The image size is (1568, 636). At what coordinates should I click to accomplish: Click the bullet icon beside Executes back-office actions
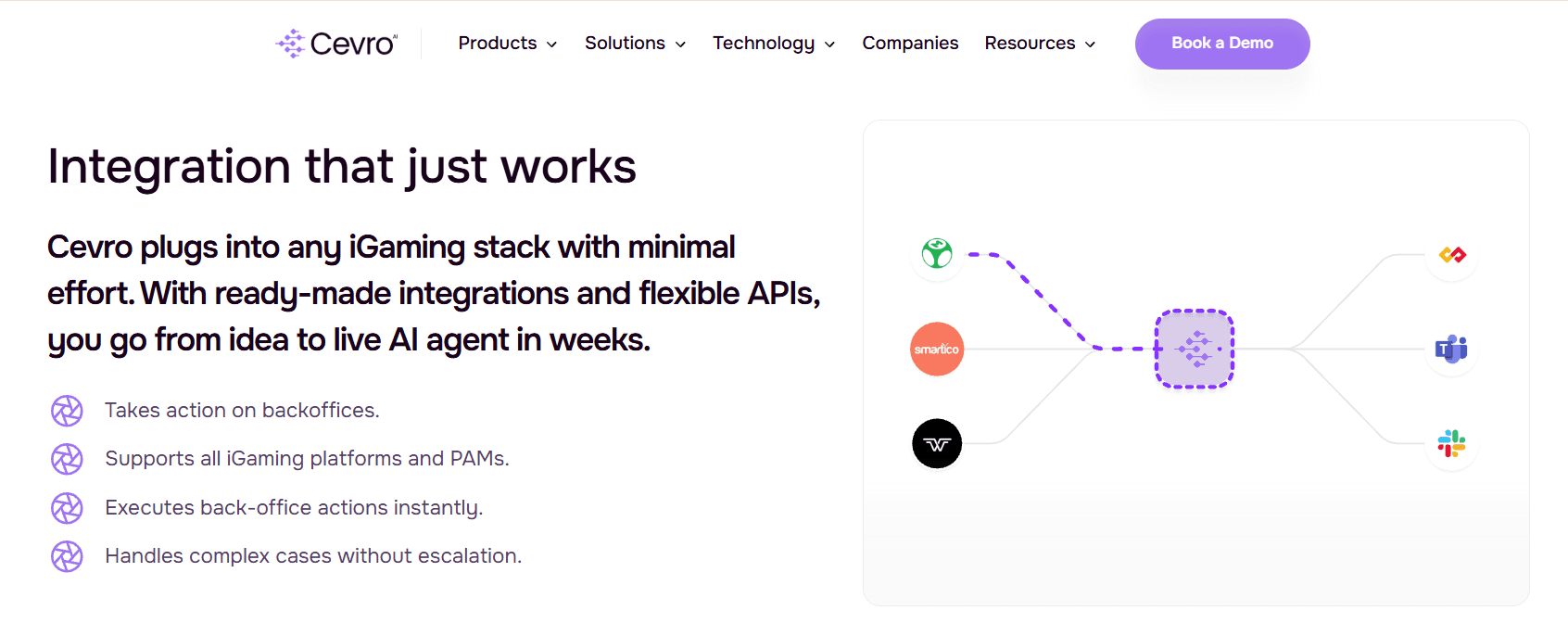(67, 508)
